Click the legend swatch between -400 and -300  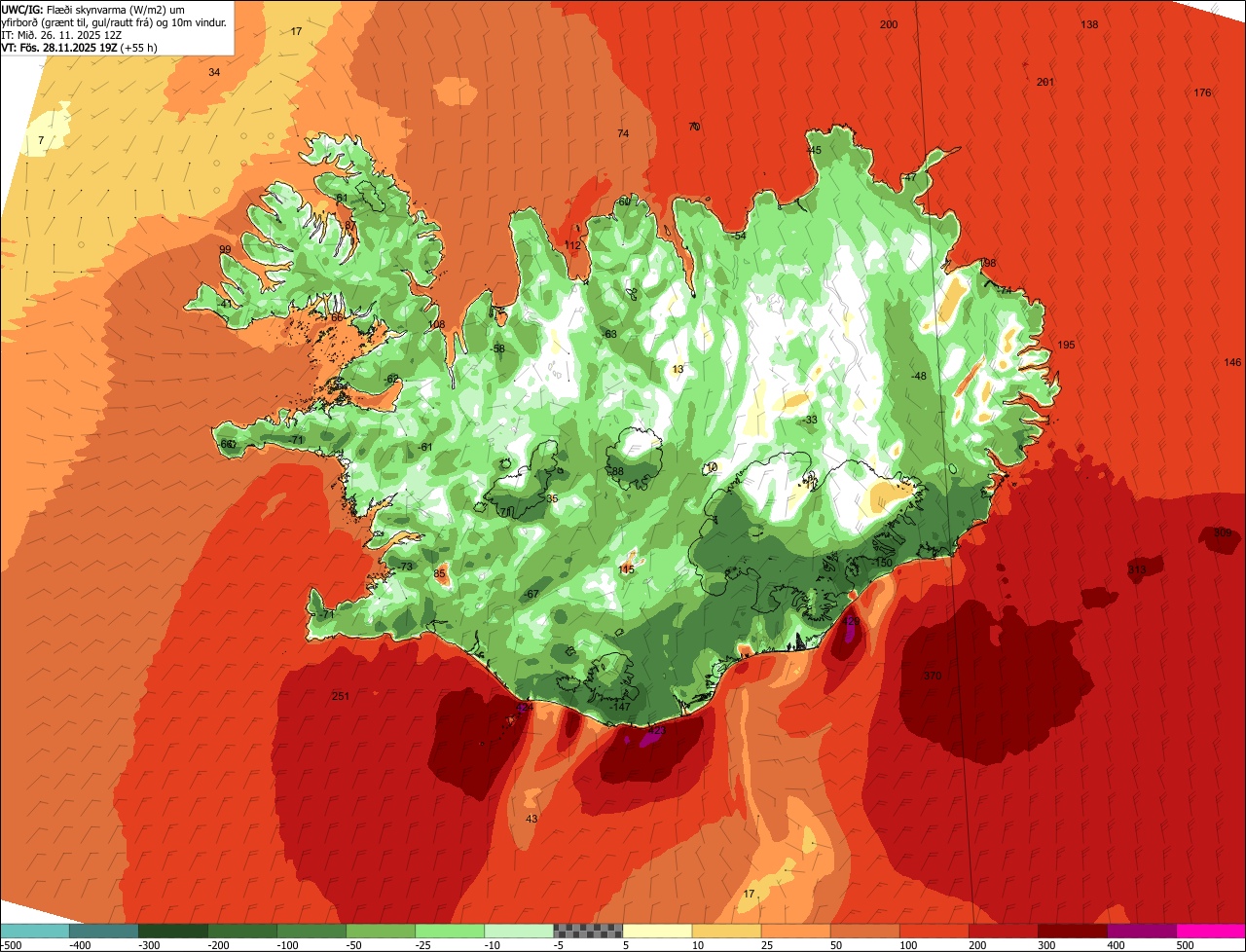103,931
